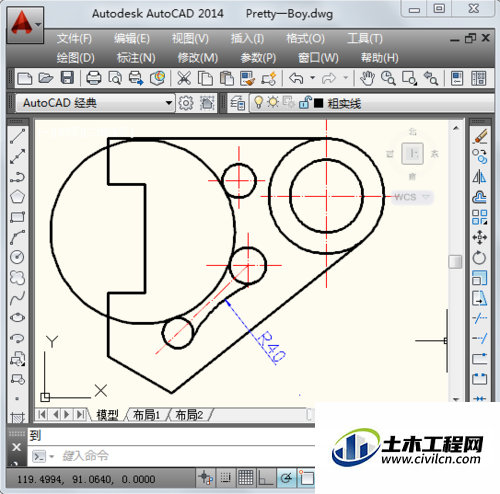
Task: Select the Ellipse tool
Action: click(x=17, y=318)
